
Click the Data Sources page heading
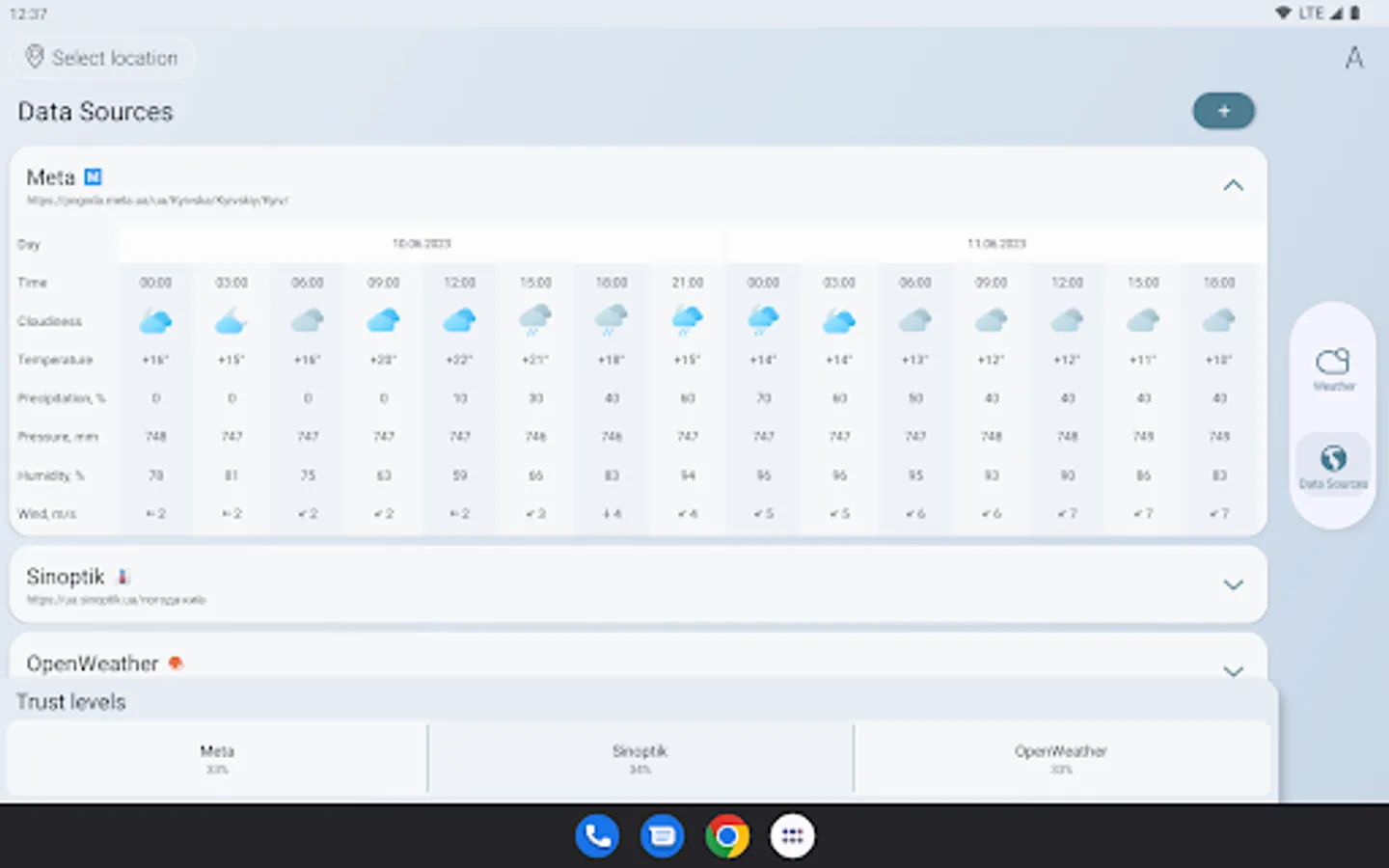coord(95,112)
